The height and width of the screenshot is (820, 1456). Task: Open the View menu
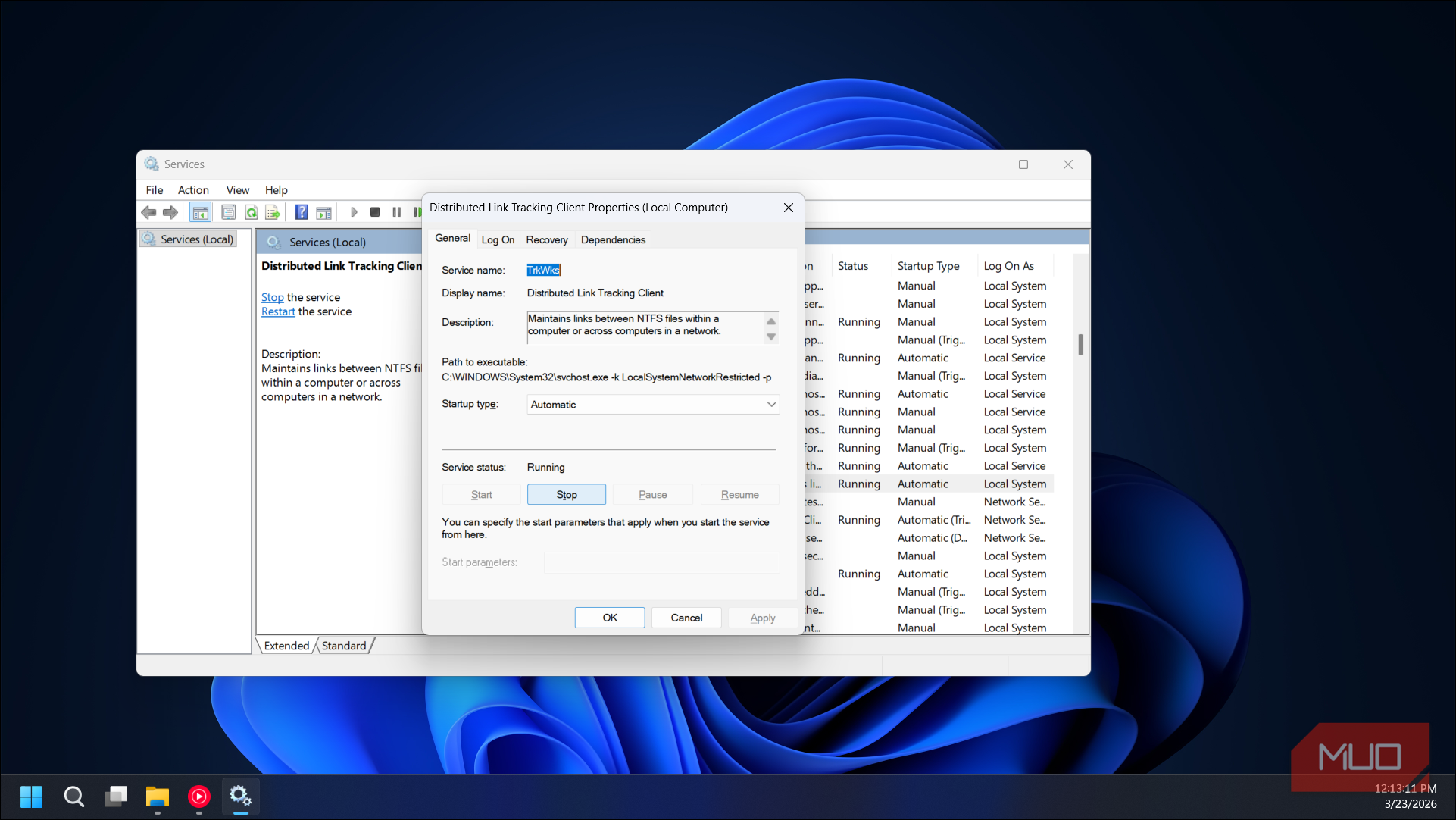click(x=237, y=190)
